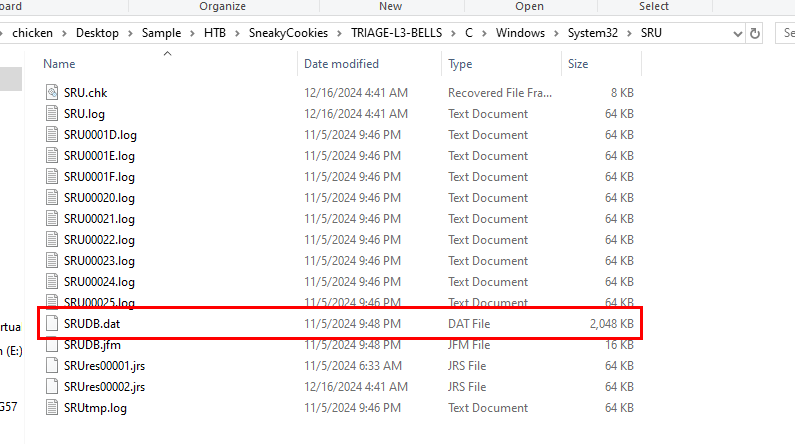Sort by the Date modified column header
Image resolution: width=795 pixels, height=444 pixels.
pos(341,64)
